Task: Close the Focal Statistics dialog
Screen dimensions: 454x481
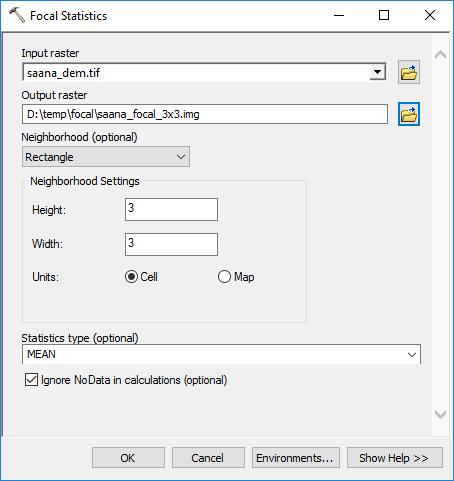Action: click(x=430, y=15)
